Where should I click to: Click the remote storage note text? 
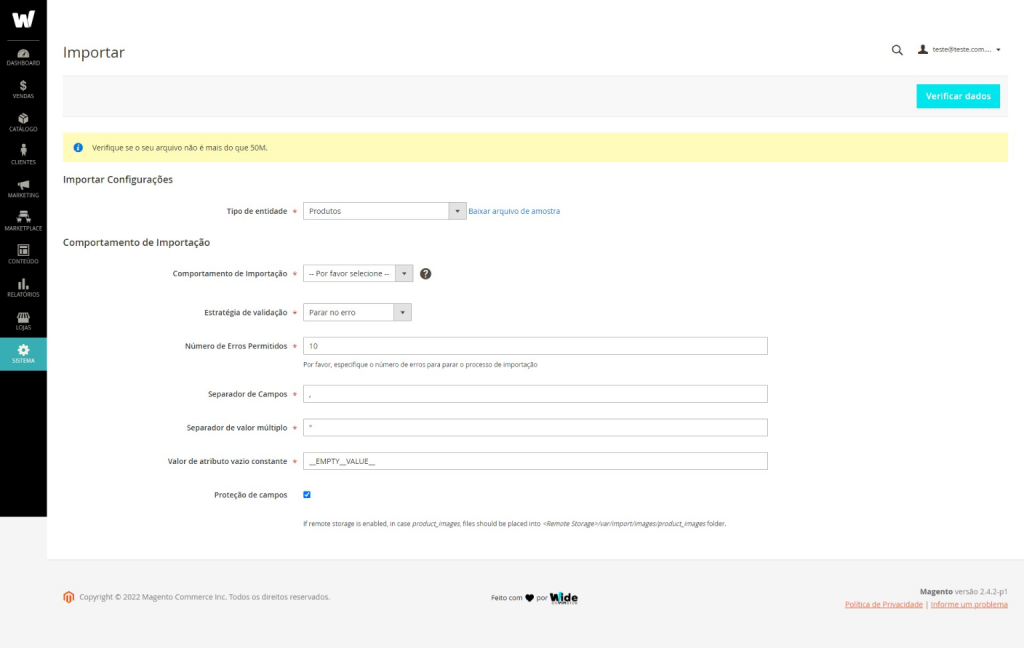(x=515, y=524)
